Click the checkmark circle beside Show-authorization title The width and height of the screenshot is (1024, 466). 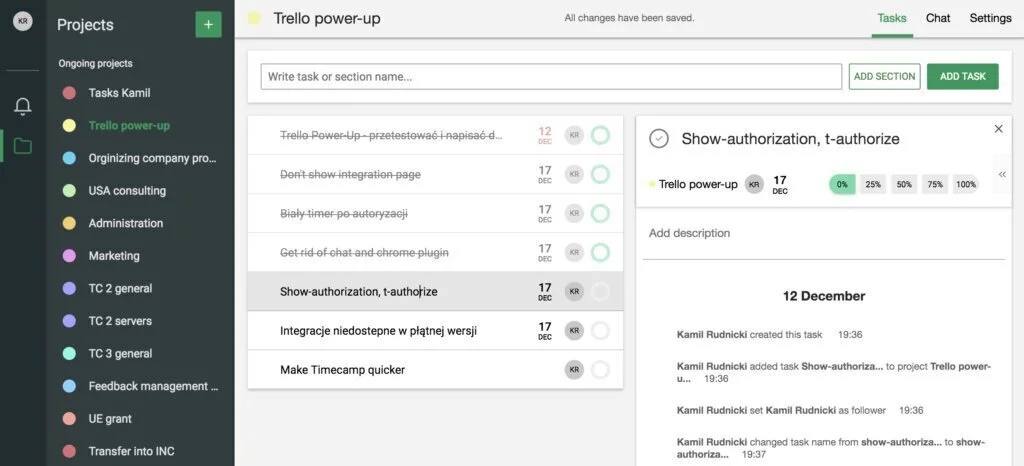coord(659,139)
